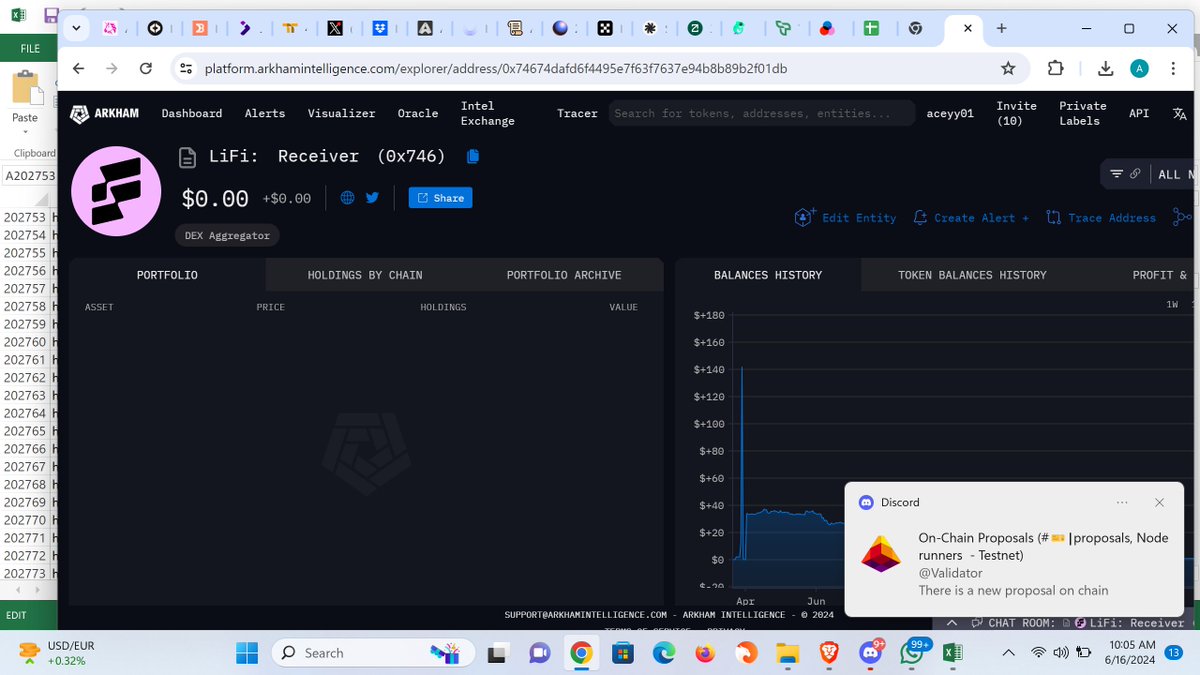Open Discord from the taskbar
The width and height of the screenshot is (1200, 675).
click(870, 653)
